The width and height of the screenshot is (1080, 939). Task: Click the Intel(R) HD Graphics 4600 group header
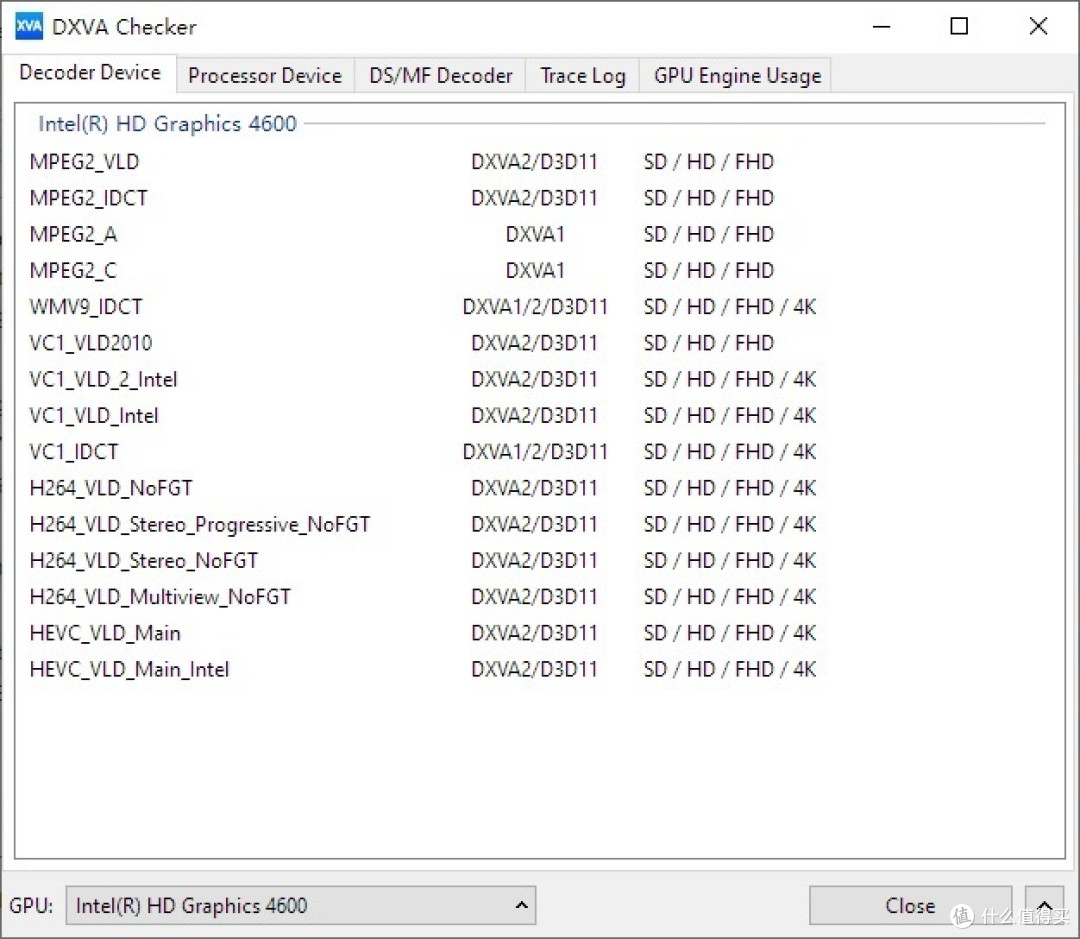[x=167, y=123]
